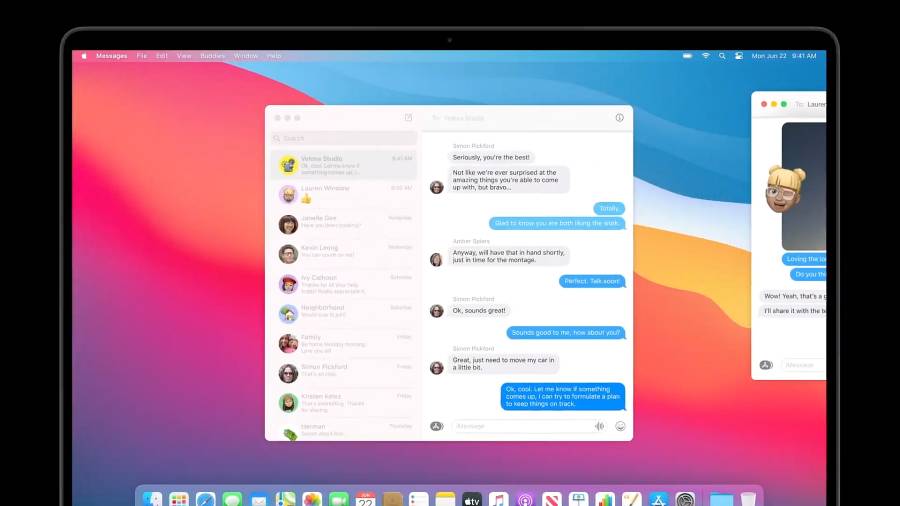This screenshot has width=900, height=506.
Task: Select the Lauren Winslow conversation
Action: [x=344, y=194]
